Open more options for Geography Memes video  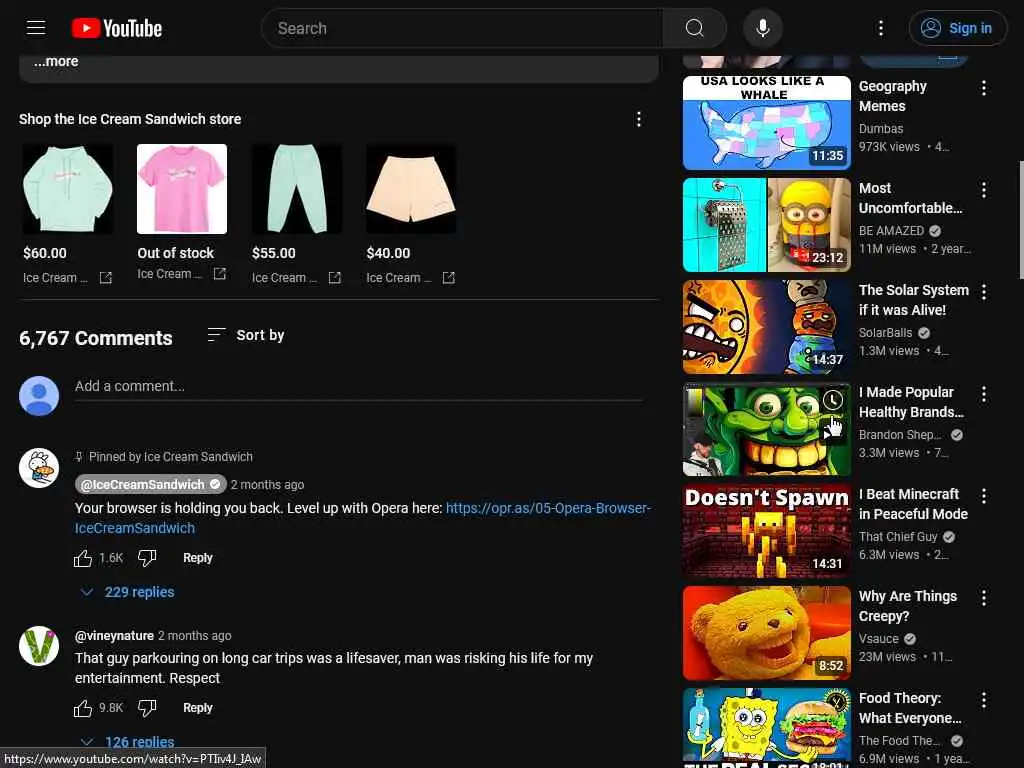pyautogui.click(x=984, y=88)
